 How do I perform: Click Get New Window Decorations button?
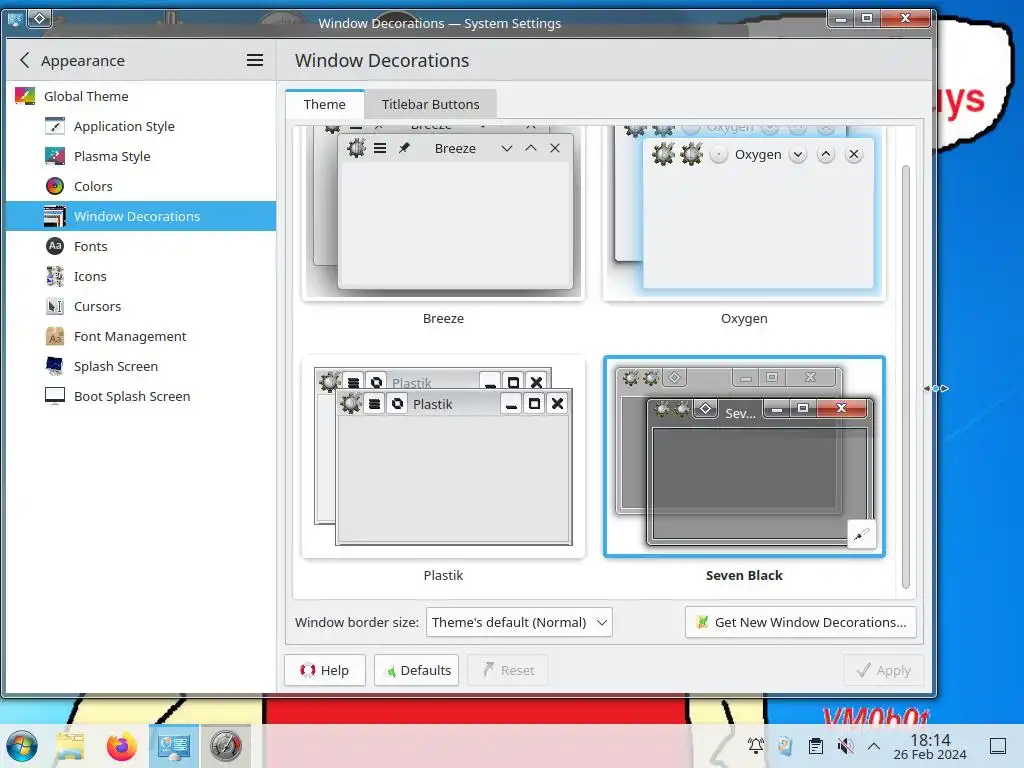coord(801,622)
